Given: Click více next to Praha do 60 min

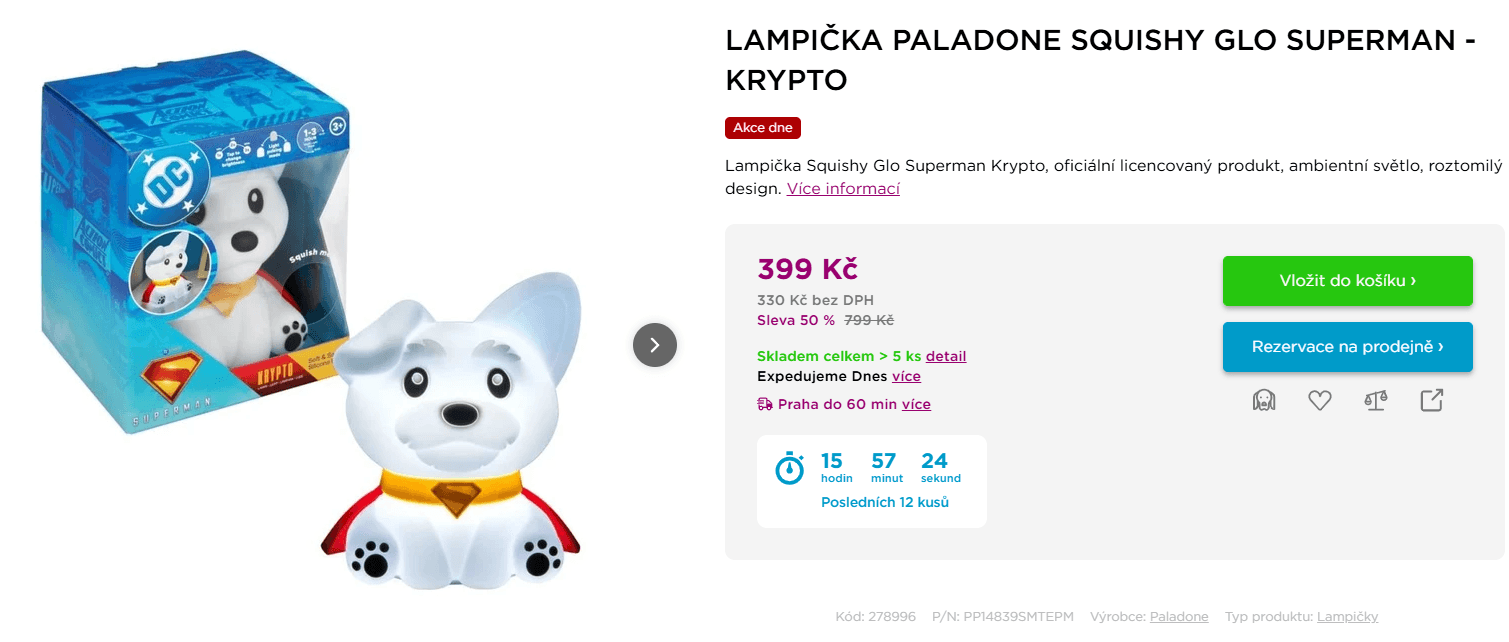Looking at the screenshot, I should (916, 404).
